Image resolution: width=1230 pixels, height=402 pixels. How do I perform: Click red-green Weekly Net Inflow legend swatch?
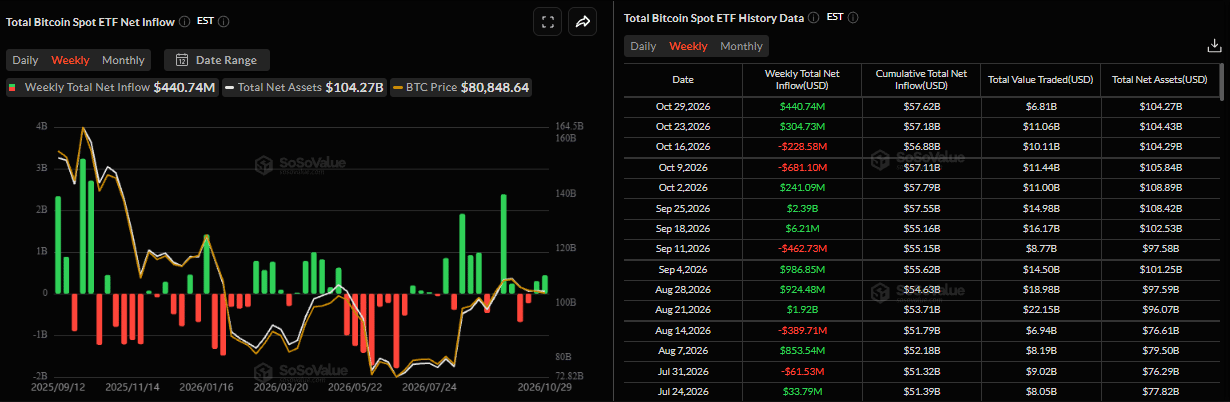13,87
